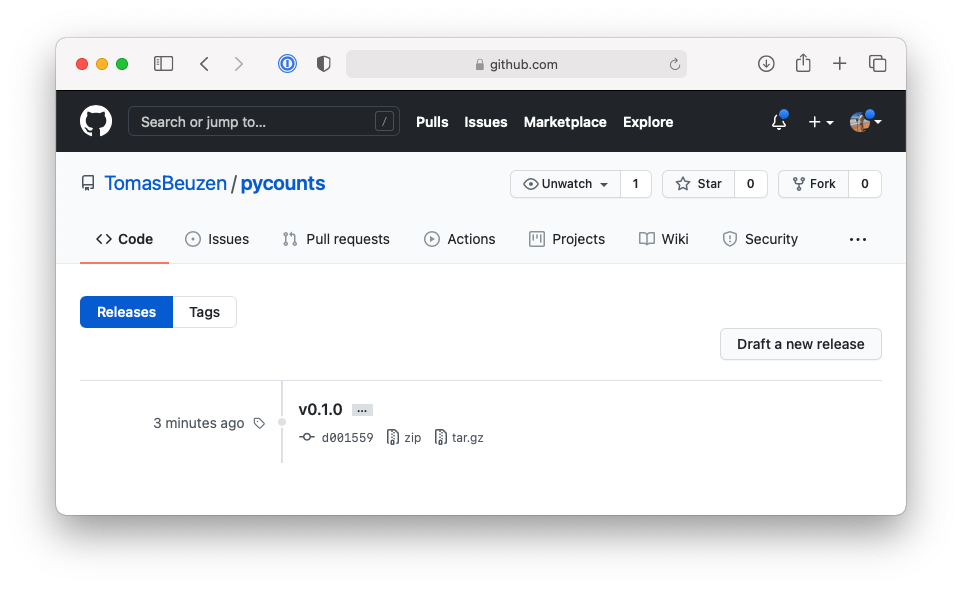Click the slash shortcut key hint

(x=384, y=121)
